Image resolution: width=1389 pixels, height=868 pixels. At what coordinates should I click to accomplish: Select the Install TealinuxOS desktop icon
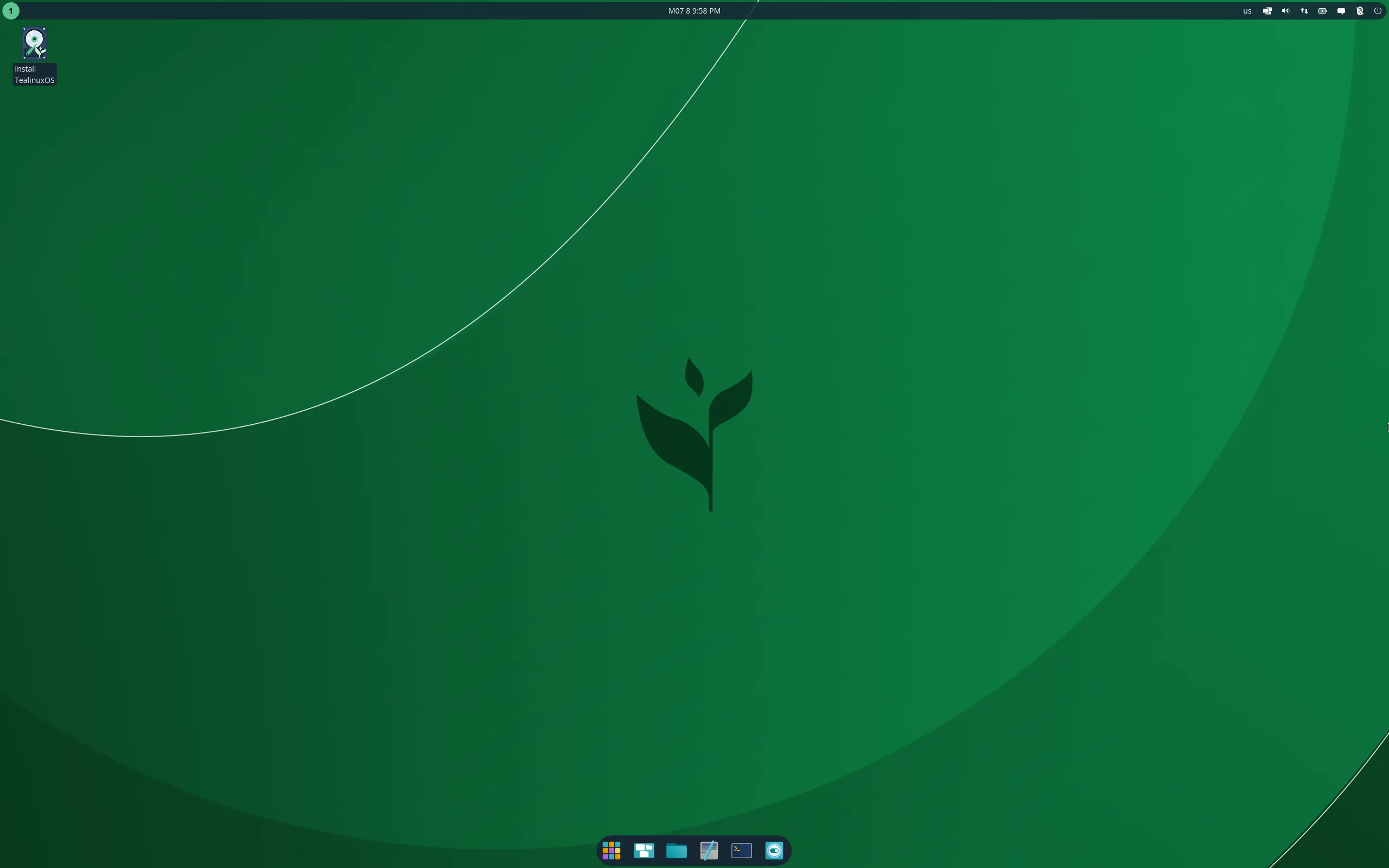pyautogui.click(x=34, y=42)
